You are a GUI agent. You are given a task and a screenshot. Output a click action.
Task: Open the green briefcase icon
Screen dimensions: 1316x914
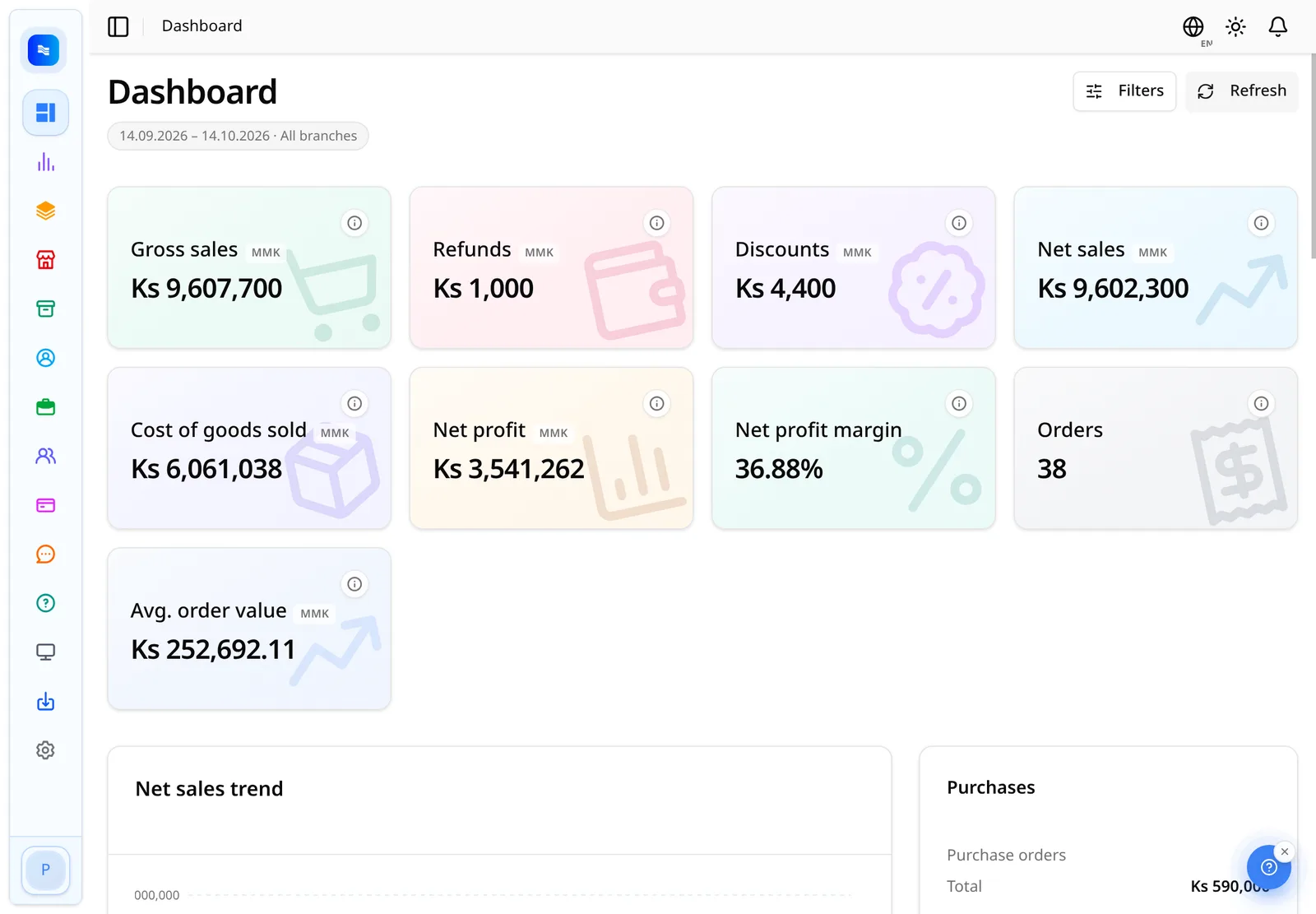45,407
